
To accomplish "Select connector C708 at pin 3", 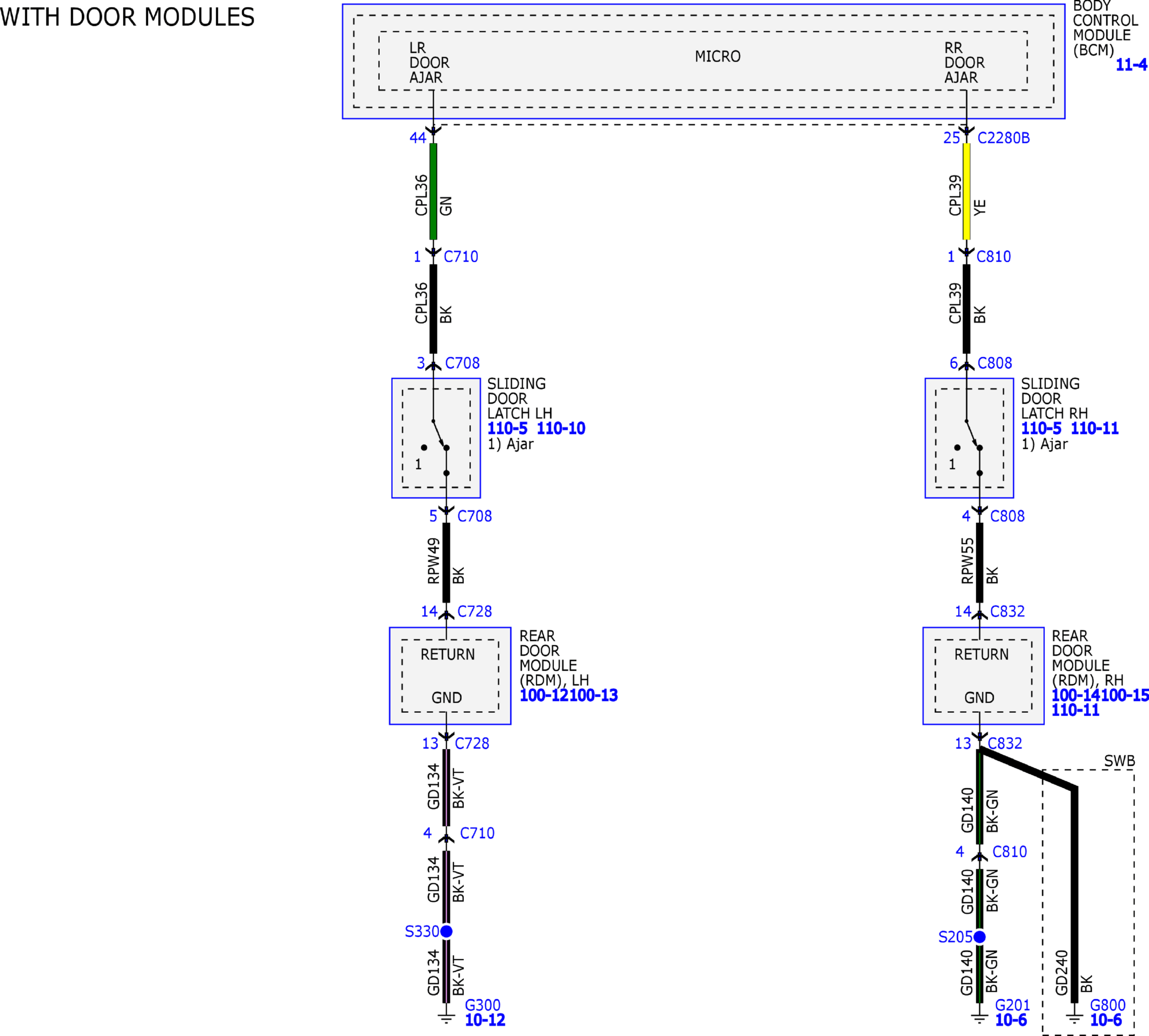I will pos(462,363).
